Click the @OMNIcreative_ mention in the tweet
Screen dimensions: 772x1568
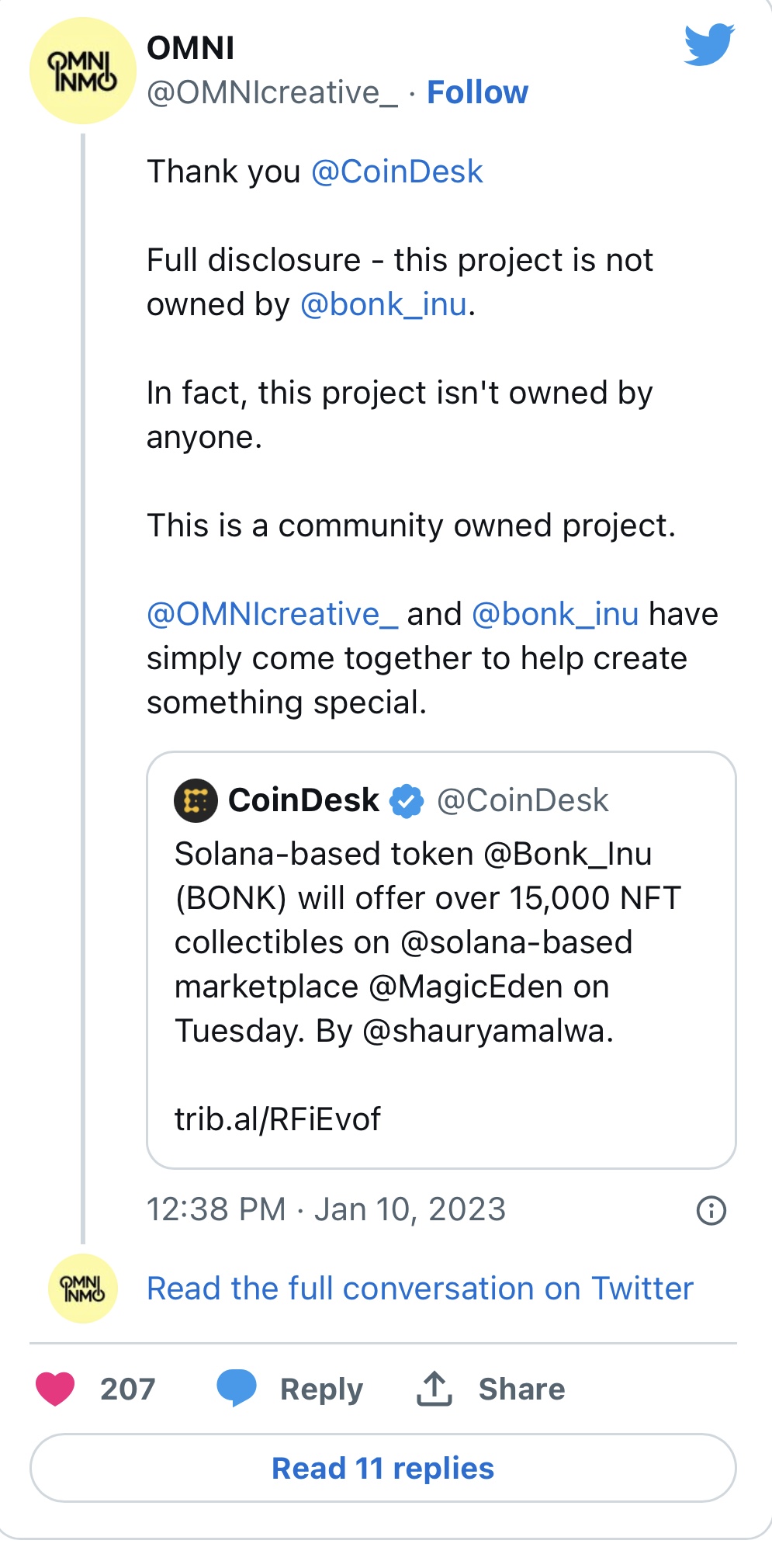pos(271,614)
